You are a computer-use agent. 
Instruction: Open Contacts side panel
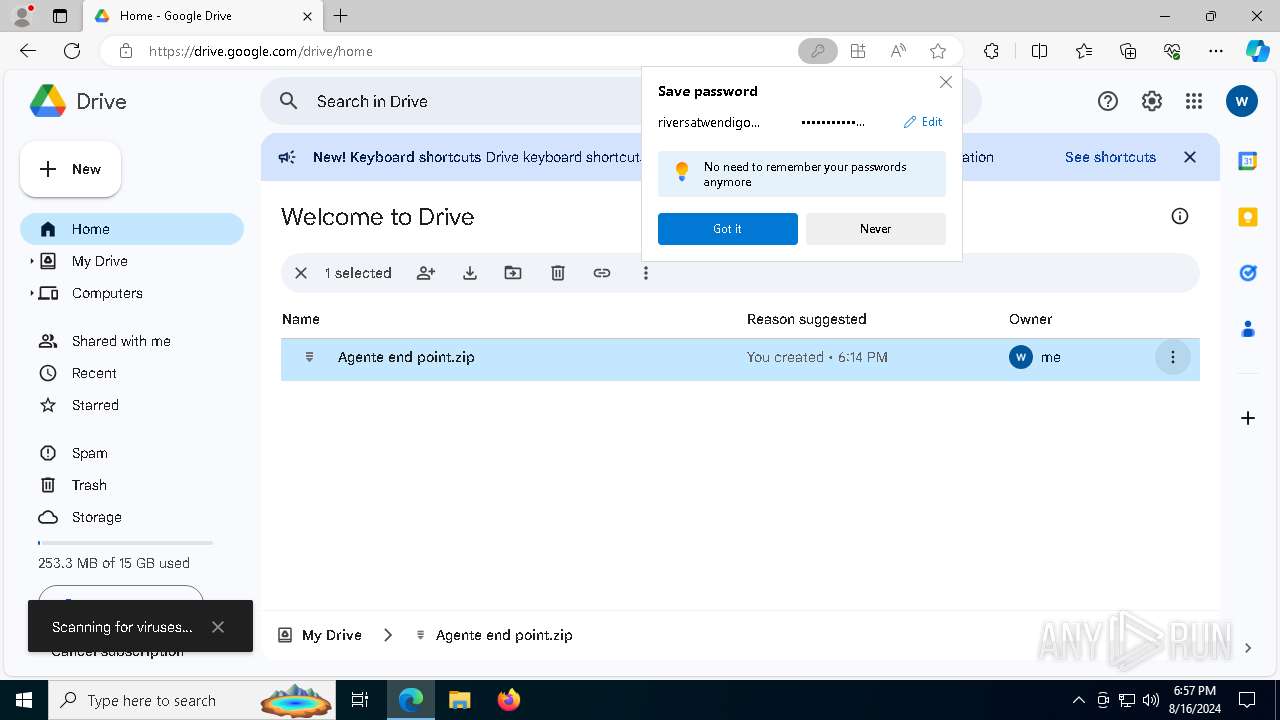coord(1248,329)
